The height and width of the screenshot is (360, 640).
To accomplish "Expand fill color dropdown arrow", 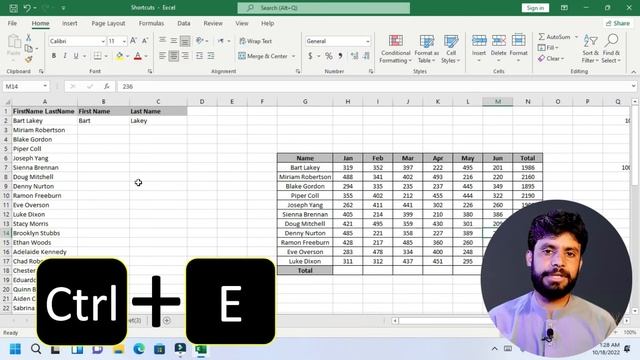I will [128, 56].
